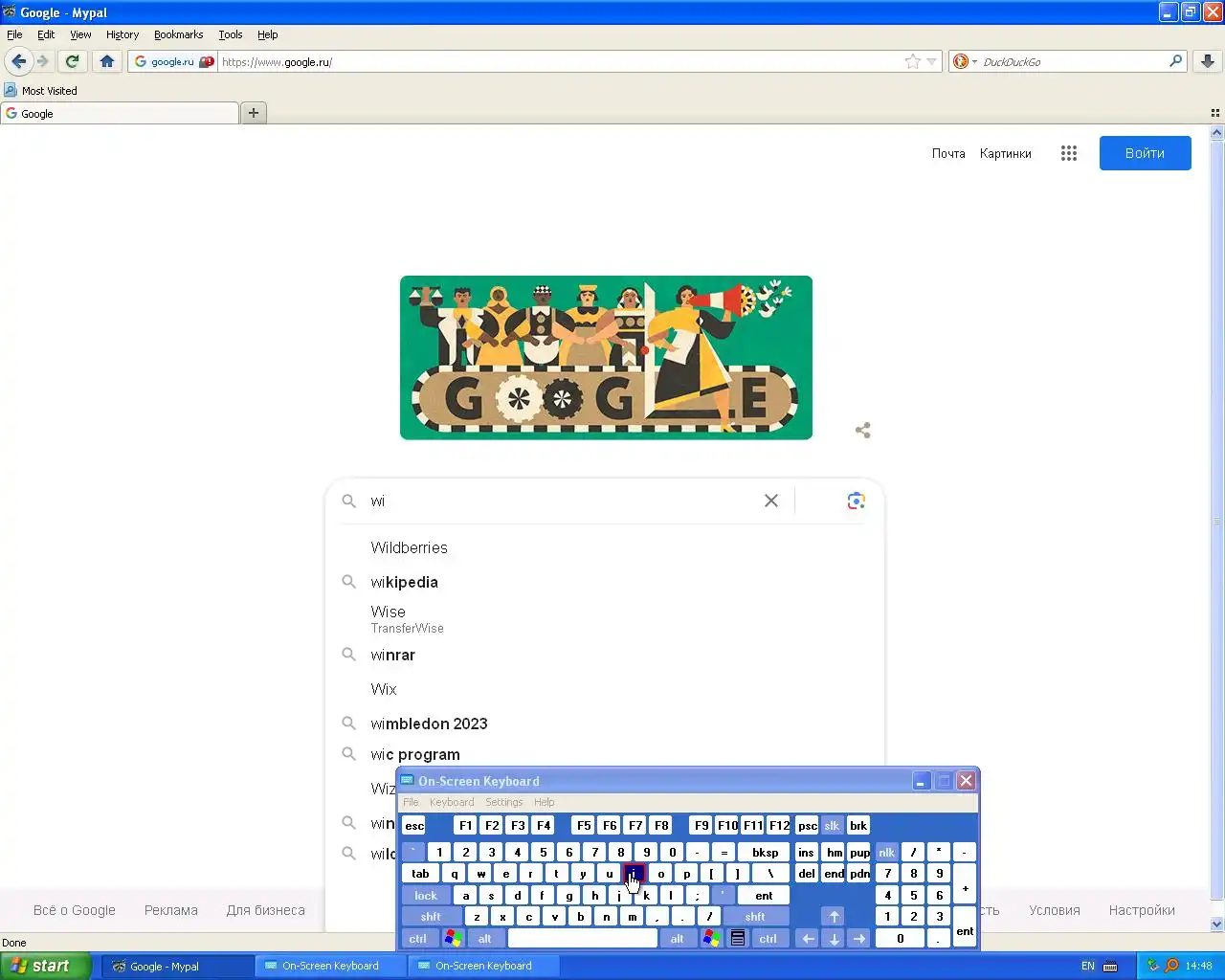
Task: Click the page vertical scrollbar down arrow
Action: (x=1217, y=924)
